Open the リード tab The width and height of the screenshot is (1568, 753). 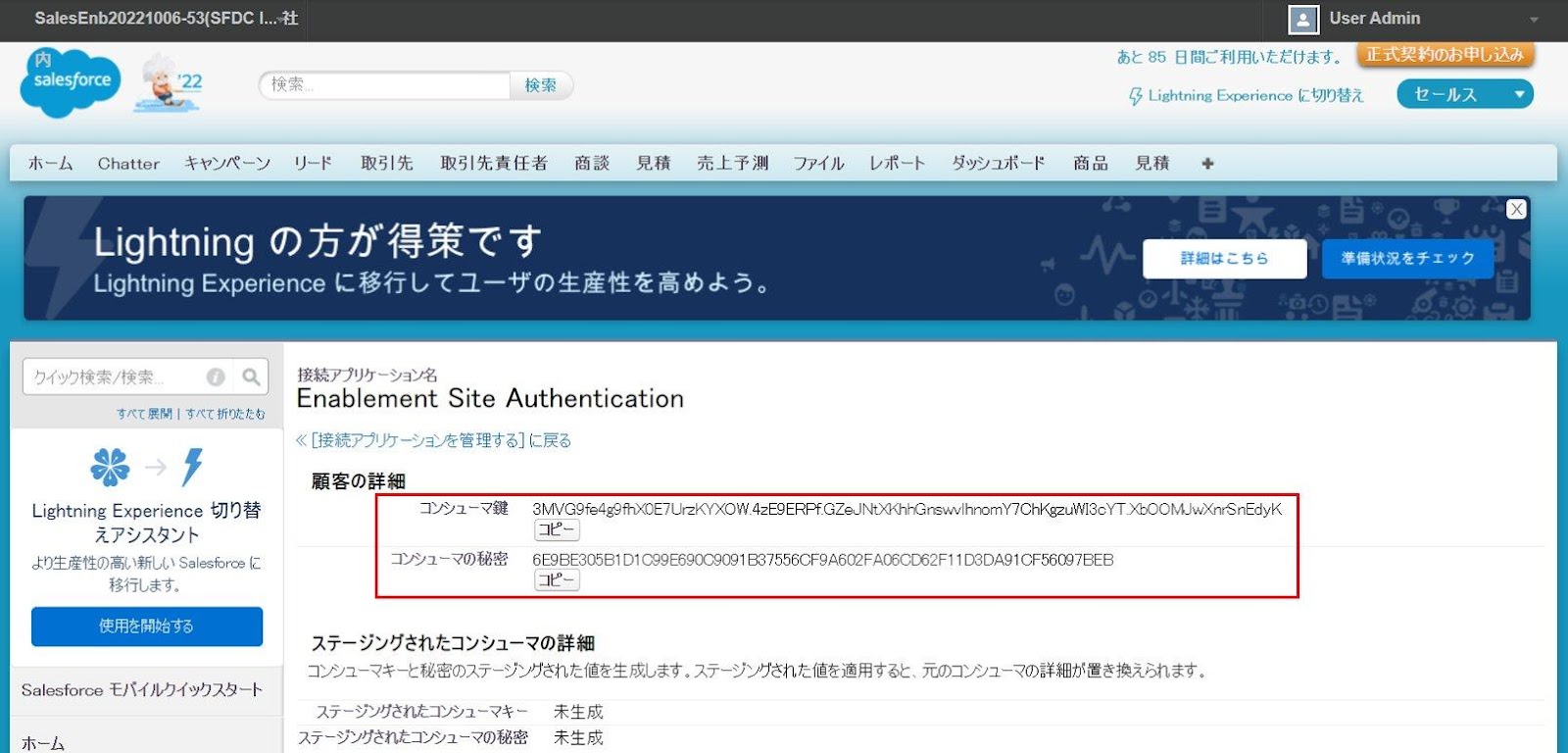click(x=314, y=164)
